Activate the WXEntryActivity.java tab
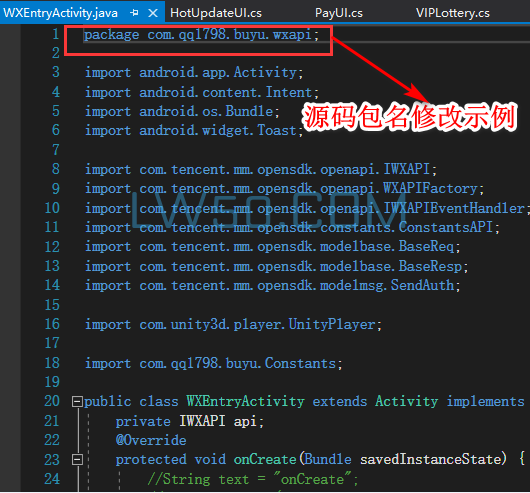This screenshot has width=530, height=493. [61, 13]
